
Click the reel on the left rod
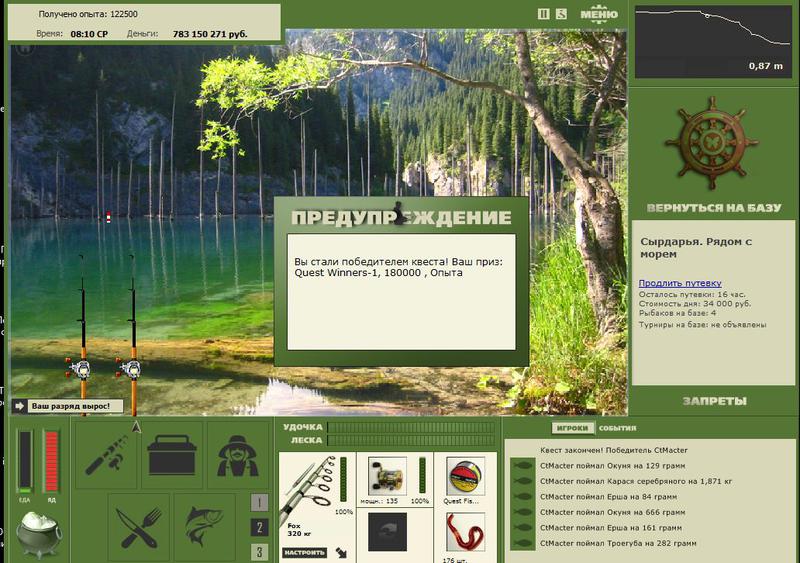pyautogui.click(x=80, y=368)
